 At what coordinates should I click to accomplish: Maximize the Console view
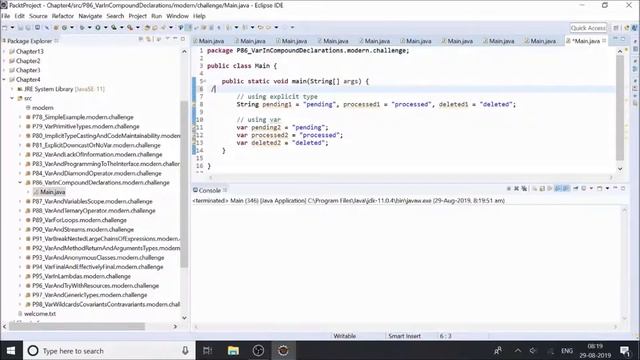tap(623, 188)
